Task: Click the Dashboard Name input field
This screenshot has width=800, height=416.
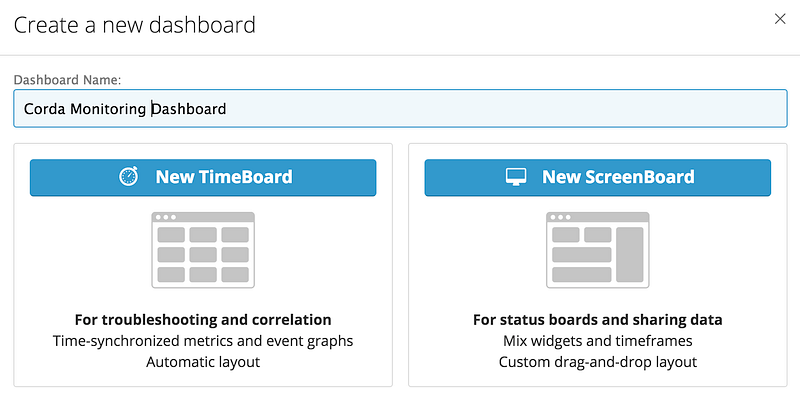Action: click(400, 108)
